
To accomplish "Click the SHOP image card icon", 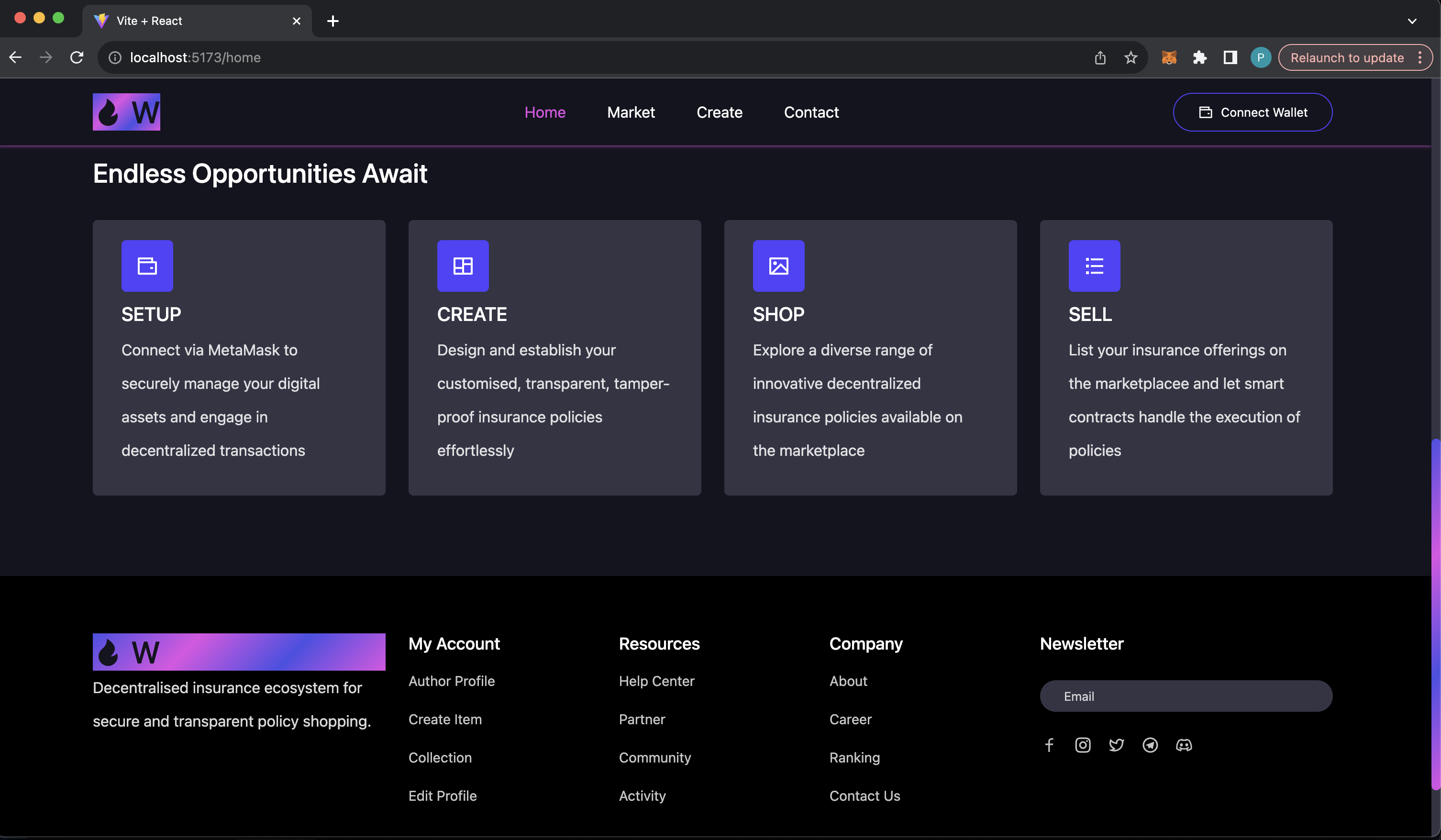I will [778, 266].
